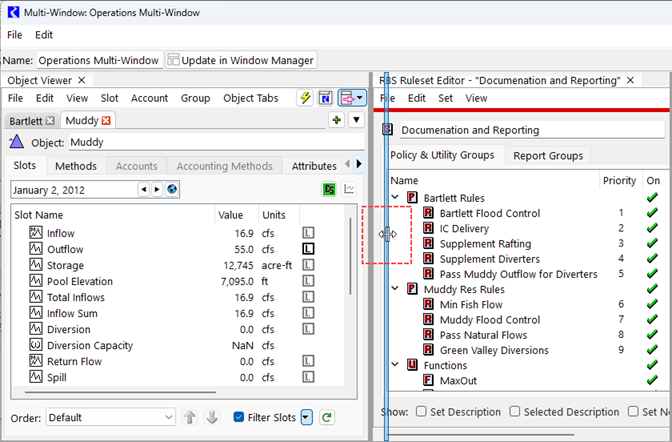Close the Muddy object tab
The image size is (672, 442).
tap(106, 121)
